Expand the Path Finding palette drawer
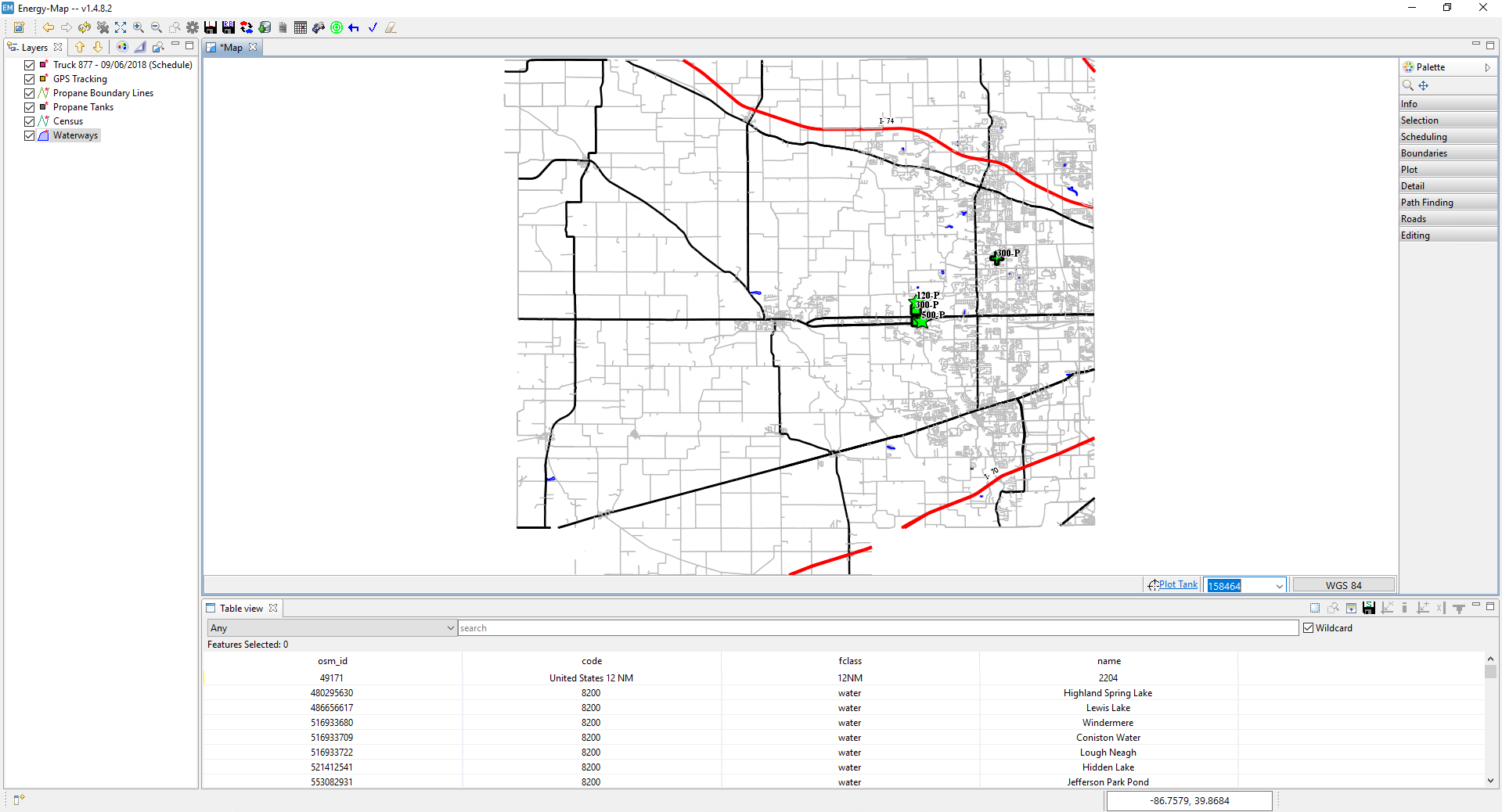 [x=1448, y=203]
